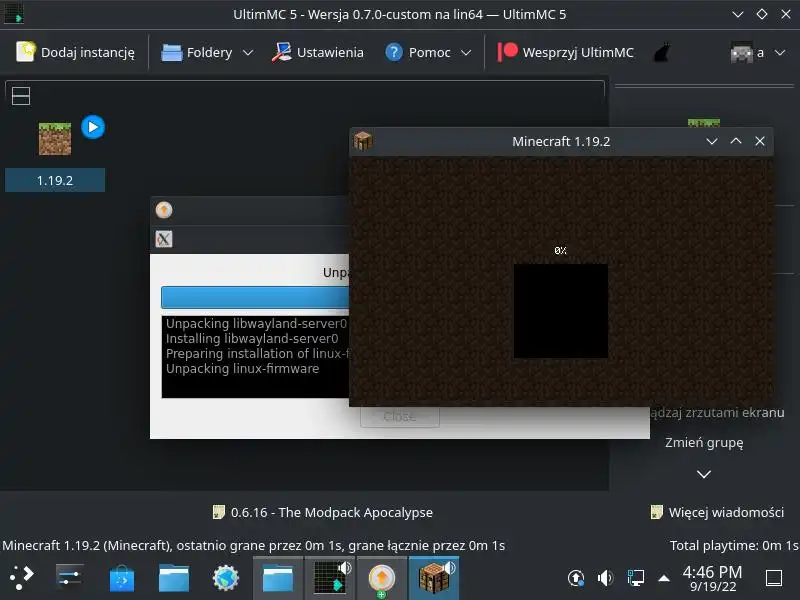Open the KDE application launcher
Image resolution: width=800 pixels, height=600 pixels.
[x=22, y=577]
